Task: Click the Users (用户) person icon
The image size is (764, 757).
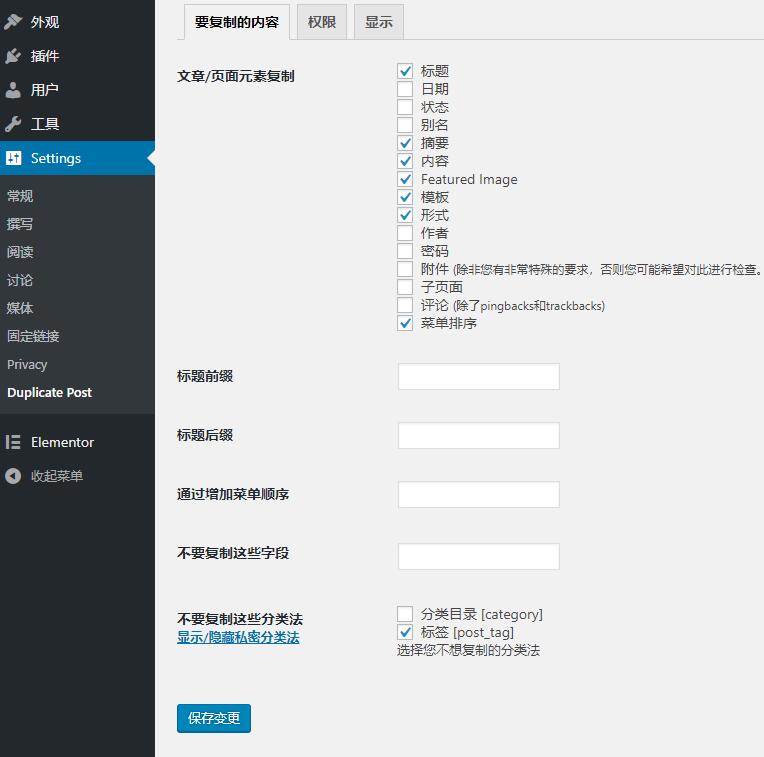Action: tap(13, 90)
